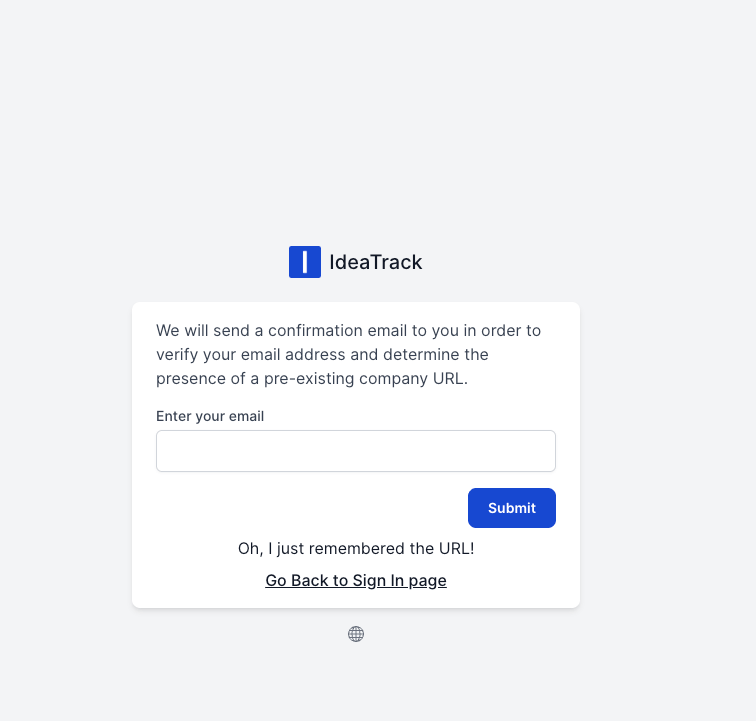This screenshot has width=756, height=721.
Task: Select the white letter I in the logo
Action: pos(305,262)
